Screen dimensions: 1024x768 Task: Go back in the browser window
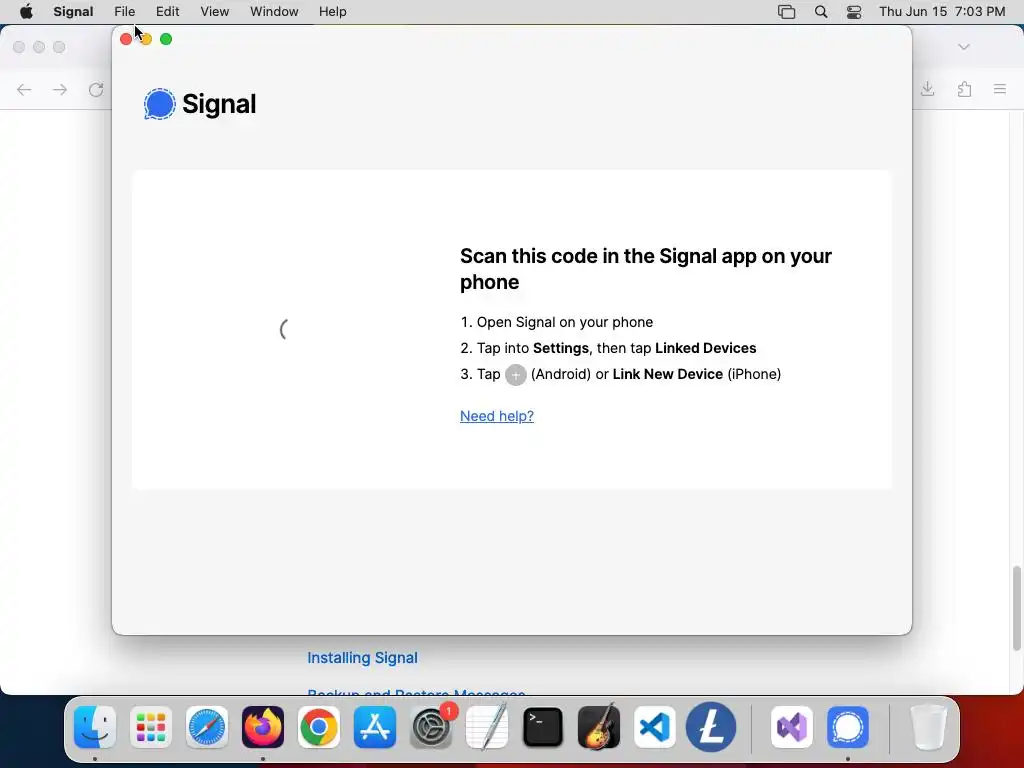pos(24,89)
